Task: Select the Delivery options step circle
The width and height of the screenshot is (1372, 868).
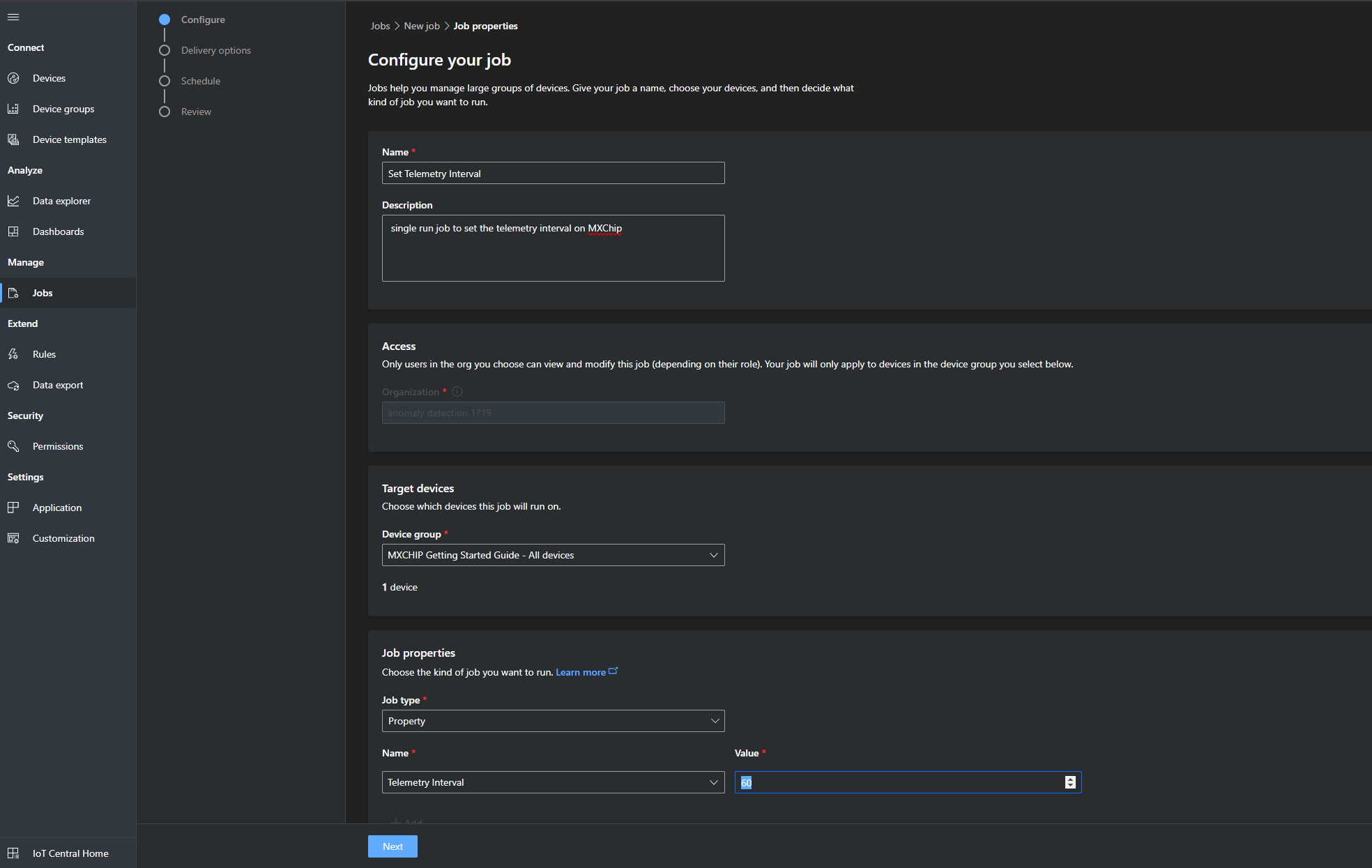Action: (x=165, y=50)
